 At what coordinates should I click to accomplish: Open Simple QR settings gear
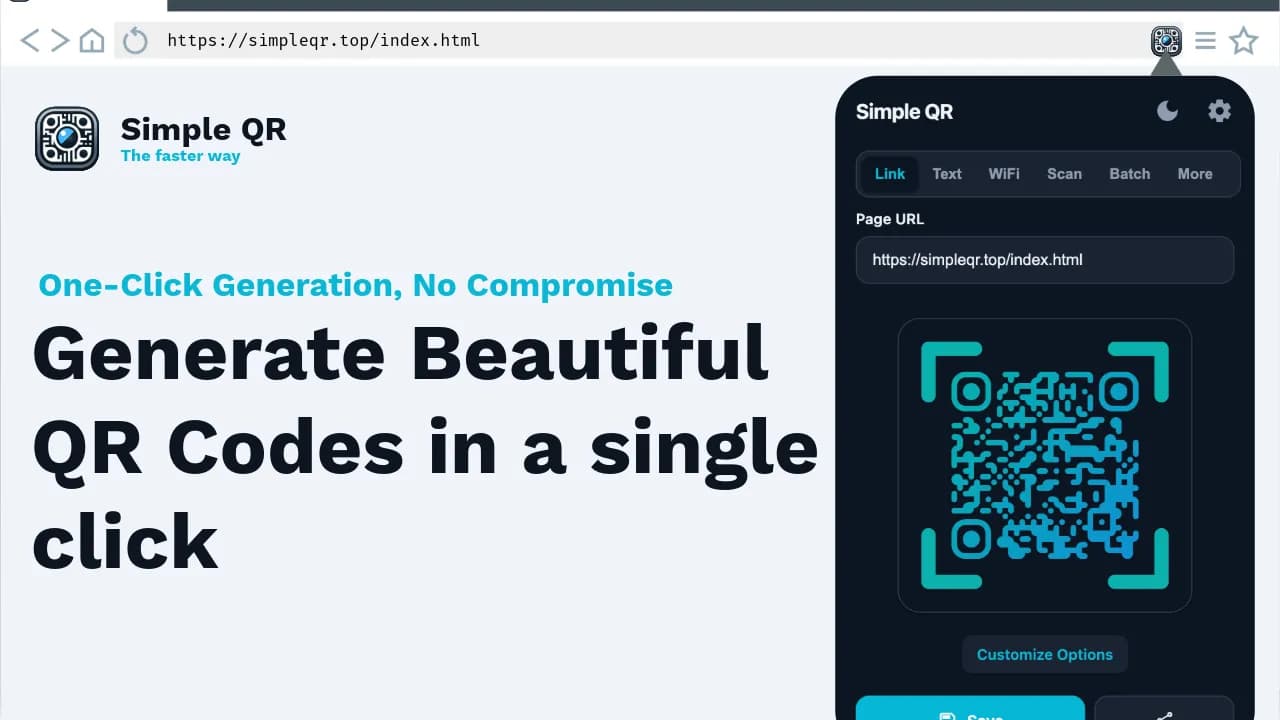(x=1219, y=111)
